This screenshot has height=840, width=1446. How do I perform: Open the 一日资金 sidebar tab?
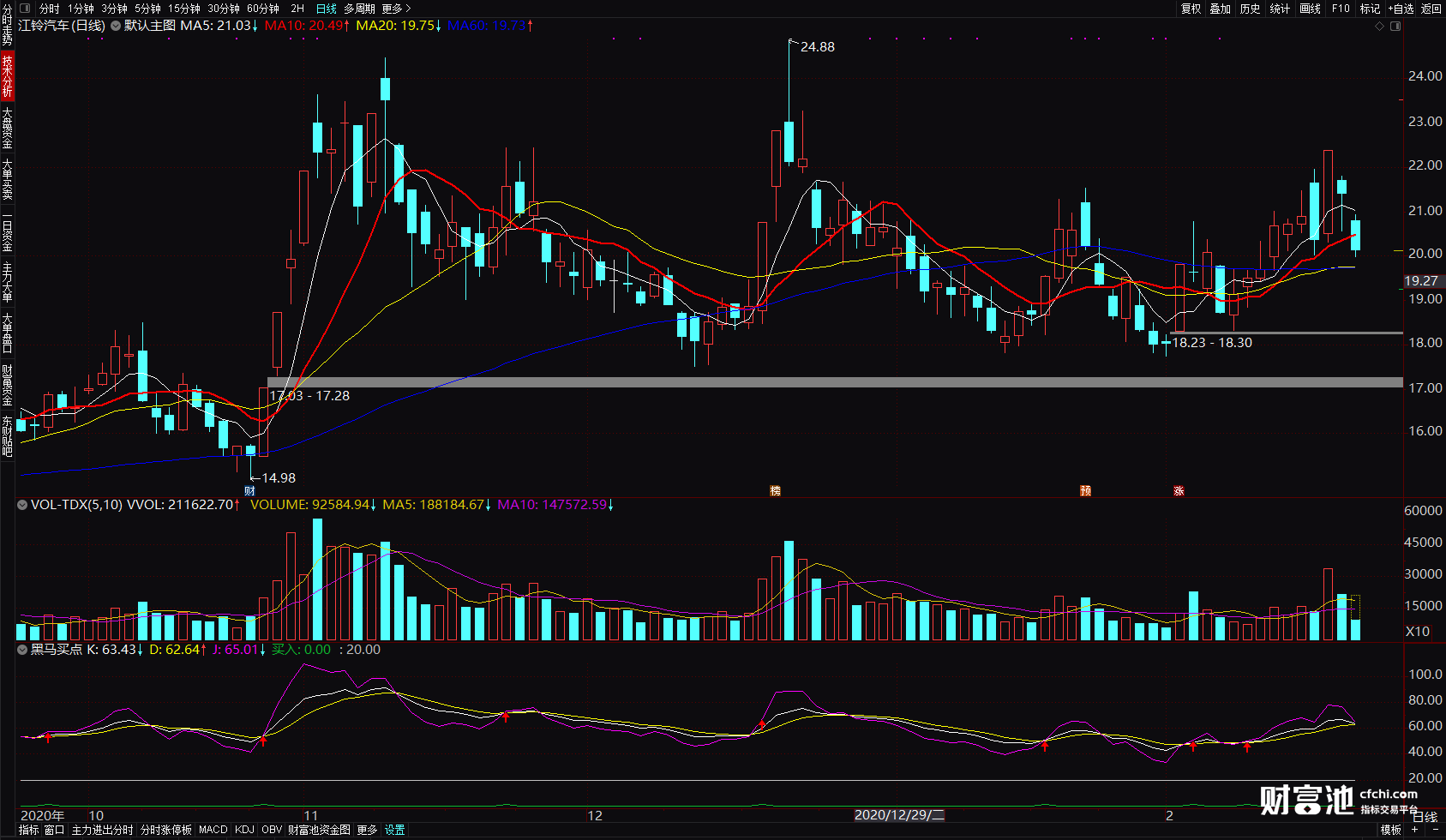coord(7,231)
